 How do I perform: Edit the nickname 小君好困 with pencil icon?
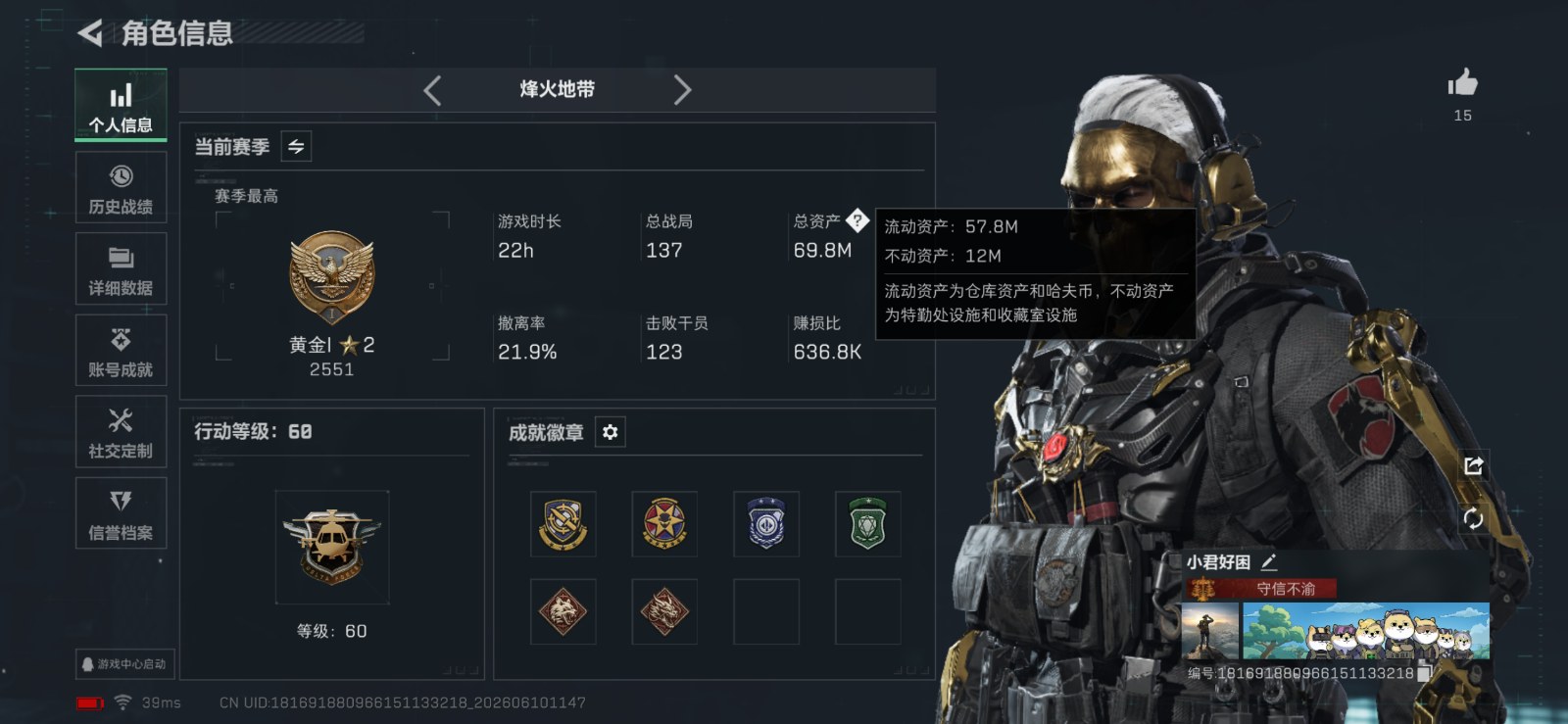1269,561
